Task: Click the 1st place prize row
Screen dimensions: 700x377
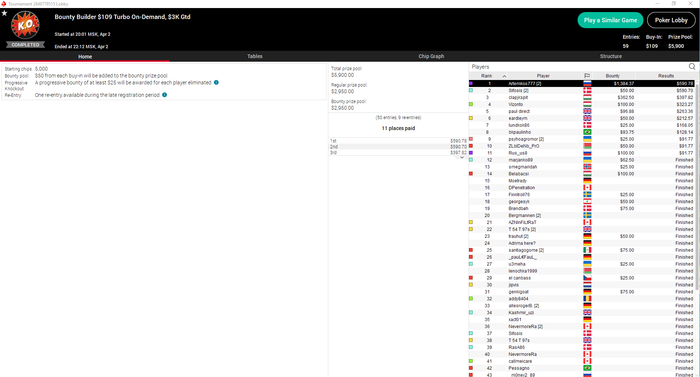Action: pos(398,141)
